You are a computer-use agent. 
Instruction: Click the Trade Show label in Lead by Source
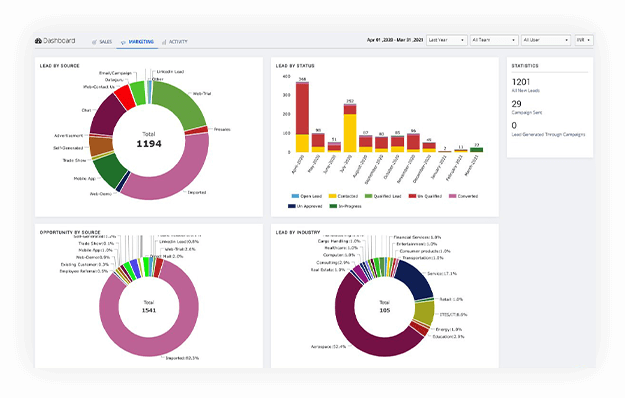(75, 161)
